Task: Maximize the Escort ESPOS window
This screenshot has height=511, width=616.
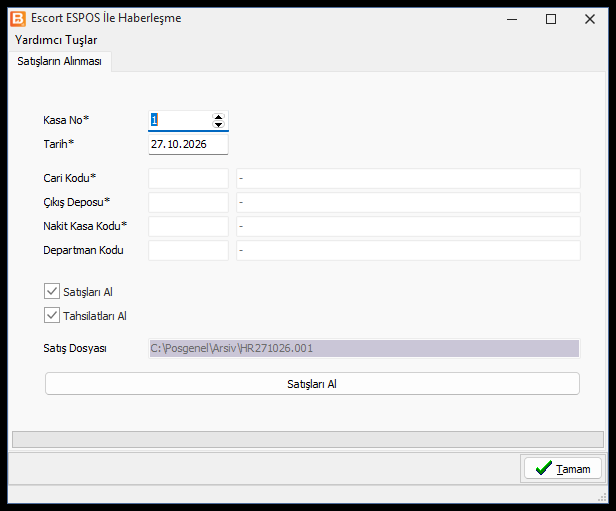Action: [551, 19]
